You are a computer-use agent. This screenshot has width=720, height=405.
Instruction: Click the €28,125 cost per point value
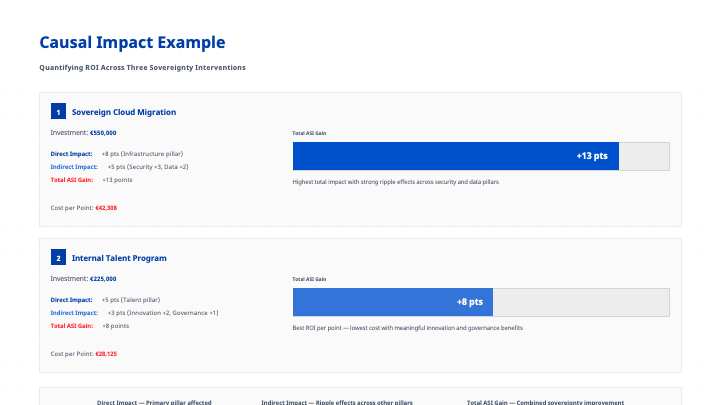coord(106,353)
